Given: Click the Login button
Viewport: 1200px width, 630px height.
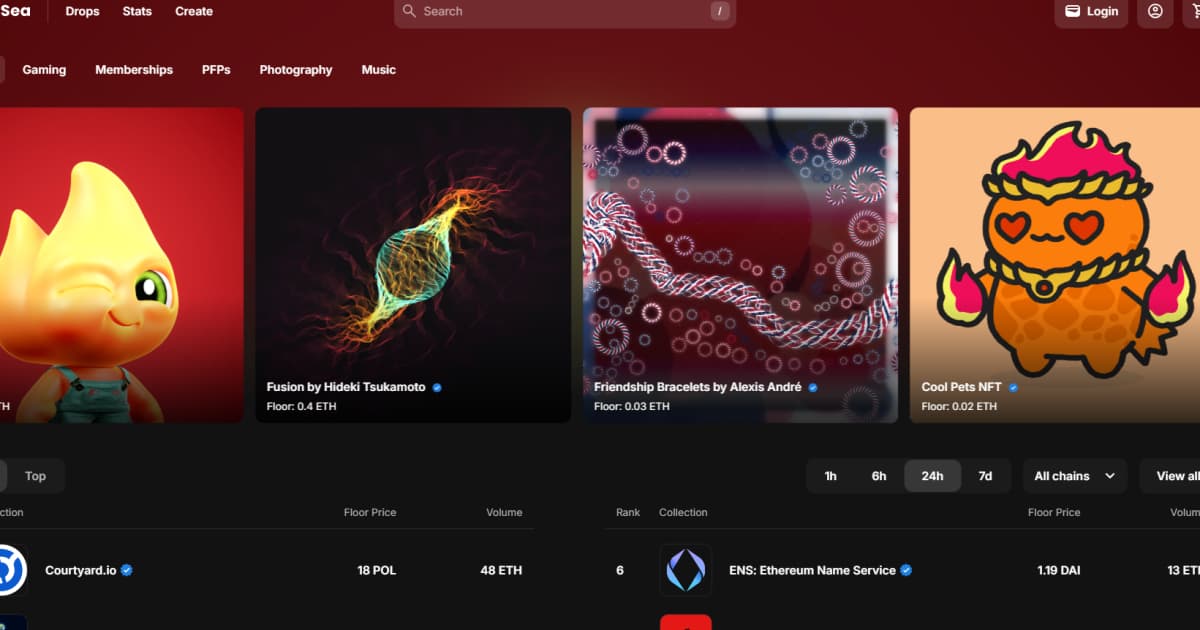Looking at the screenshot, I should [1091, 11].
